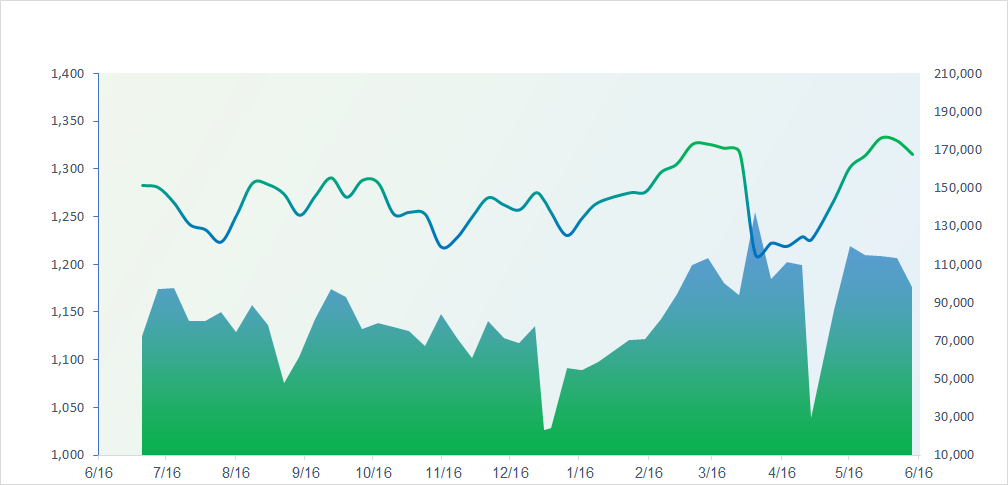
Task: Select the 7/16 date label
Action: pyautogui.click(x=167, y=472)
